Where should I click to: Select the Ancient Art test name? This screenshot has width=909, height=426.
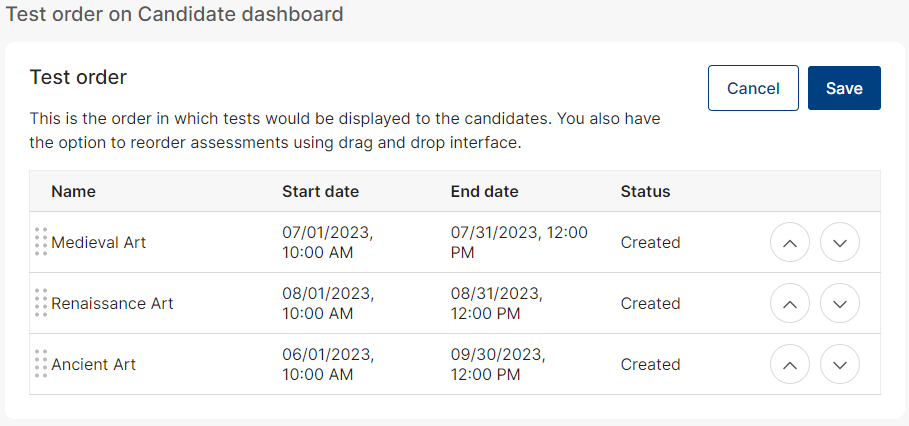93,364
